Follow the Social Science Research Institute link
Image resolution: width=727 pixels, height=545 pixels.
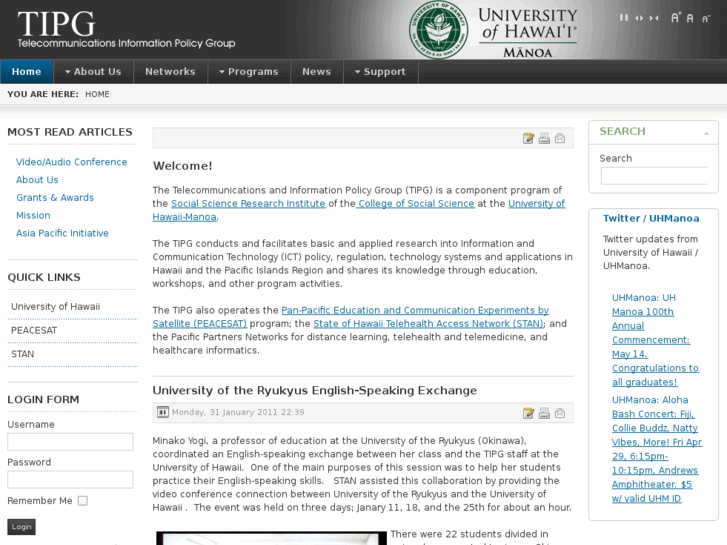[248, 204]
